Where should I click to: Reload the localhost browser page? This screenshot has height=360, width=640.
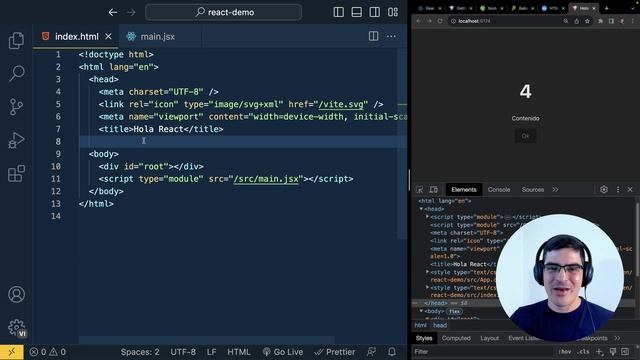tap(440, 21)
